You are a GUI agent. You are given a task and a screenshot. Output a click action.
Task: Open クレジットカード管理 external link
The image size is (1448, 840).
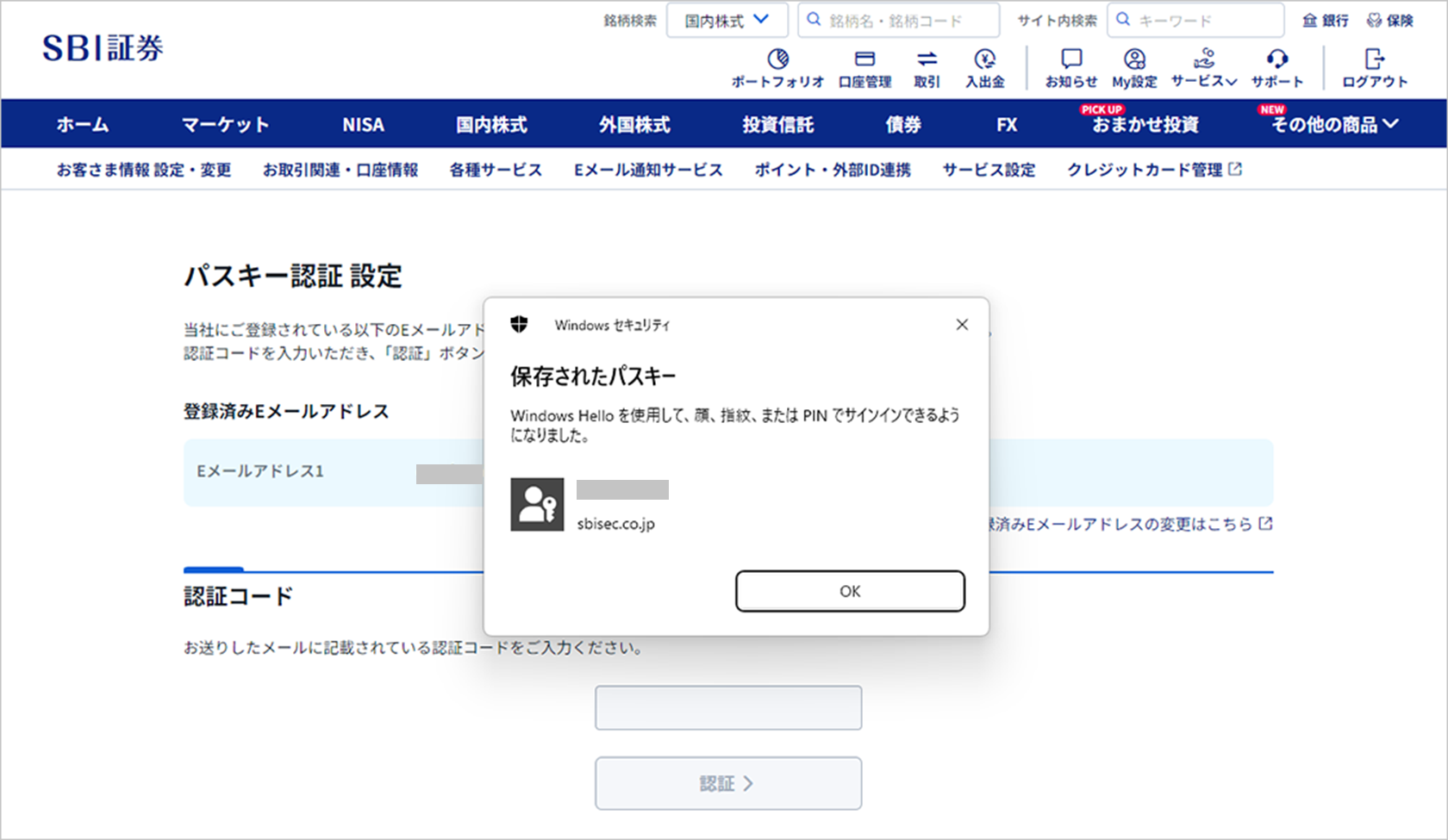click(1153, 170)
